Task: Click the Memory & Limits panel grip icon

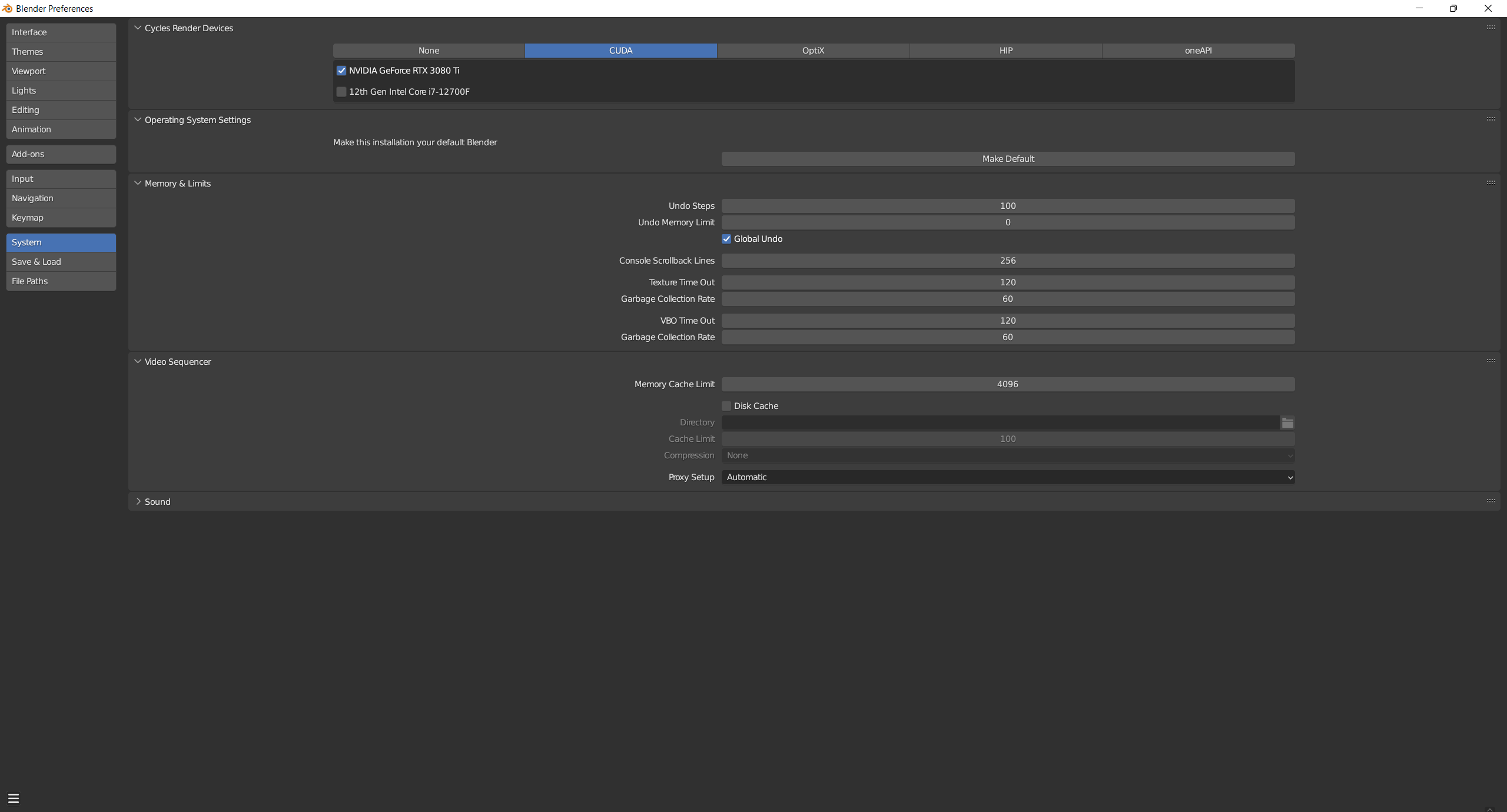Action: 1491,182
